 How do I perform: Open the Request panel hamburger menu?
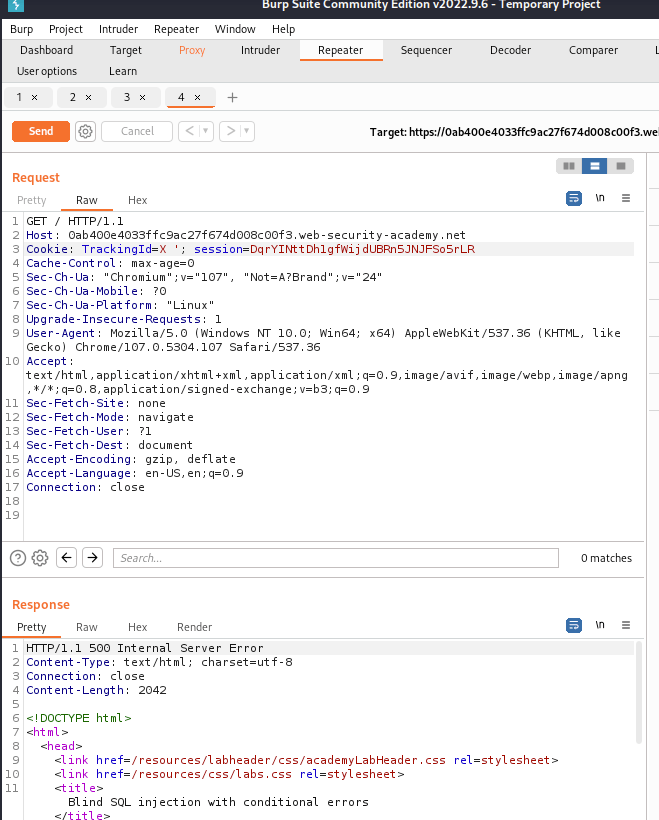click(626, 198)
